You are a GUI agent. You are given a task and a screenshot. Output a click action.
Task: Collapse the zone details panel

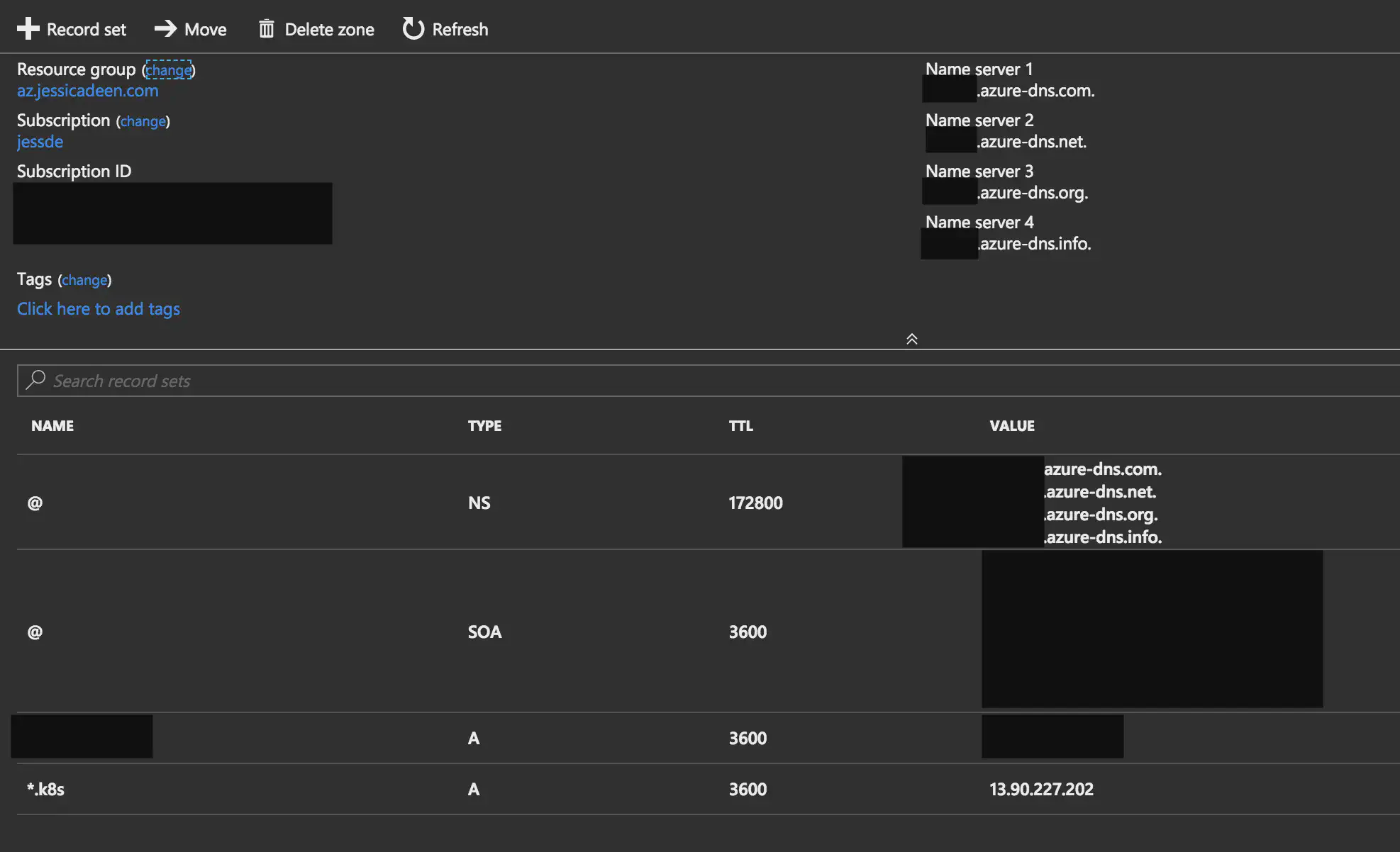click(x=912, y=339)
